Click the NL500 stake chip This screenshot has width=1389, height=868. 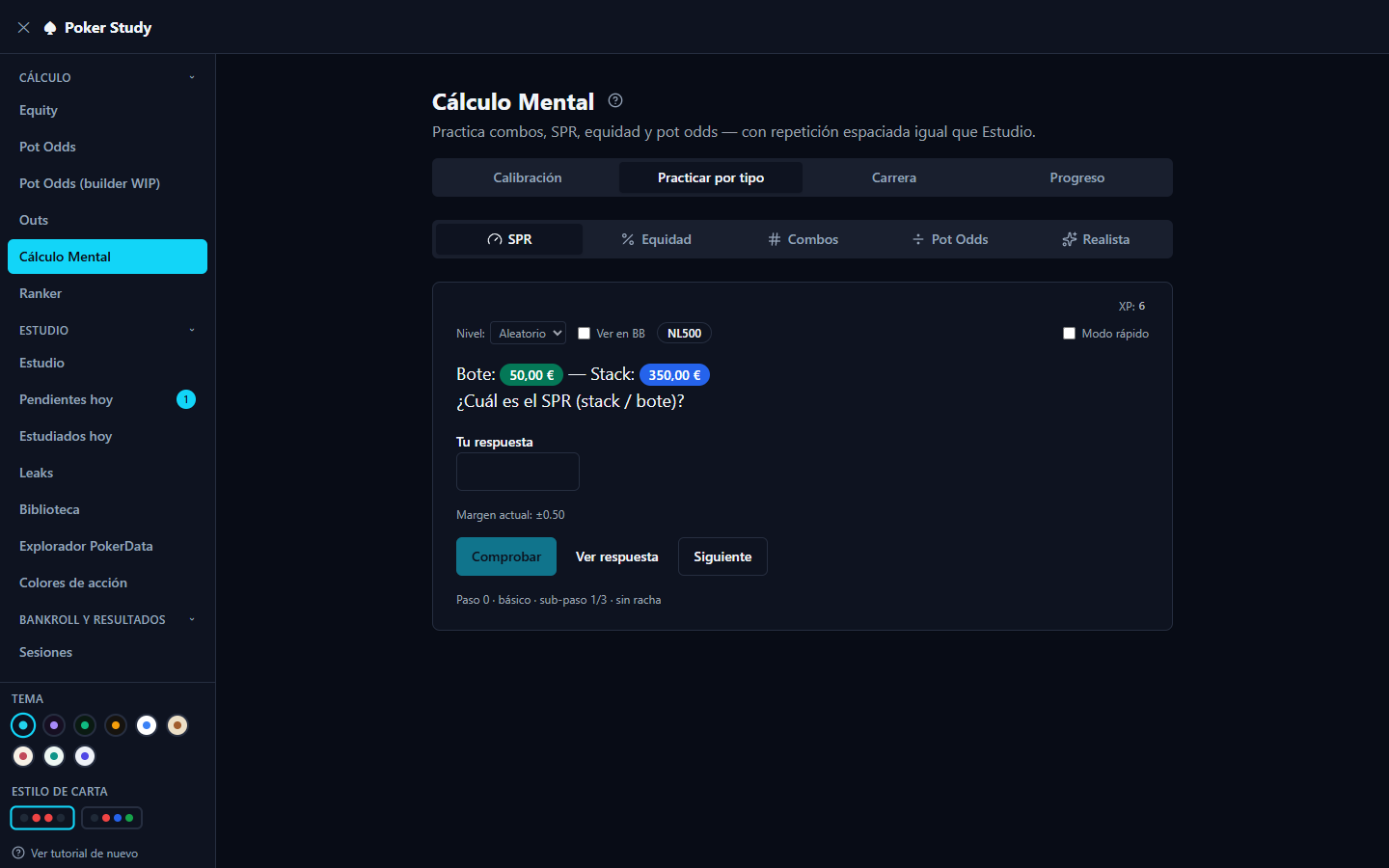click(685, 334)
